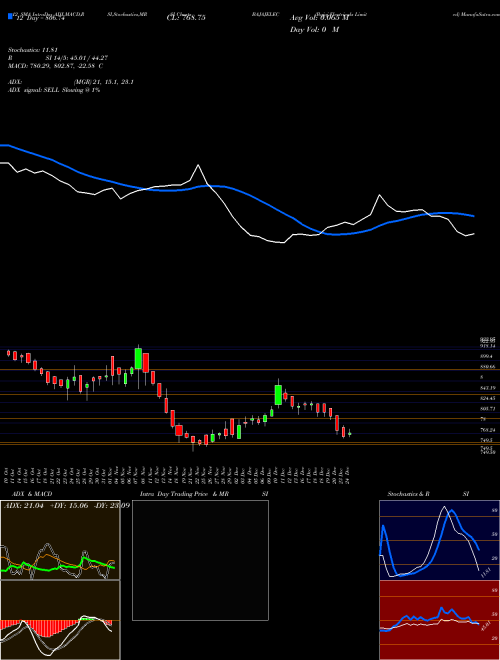This screenshot has height=660, width=500.
Task: Select the 'Avg Vol: 0.065 M' text
Action: click(319, 18)
